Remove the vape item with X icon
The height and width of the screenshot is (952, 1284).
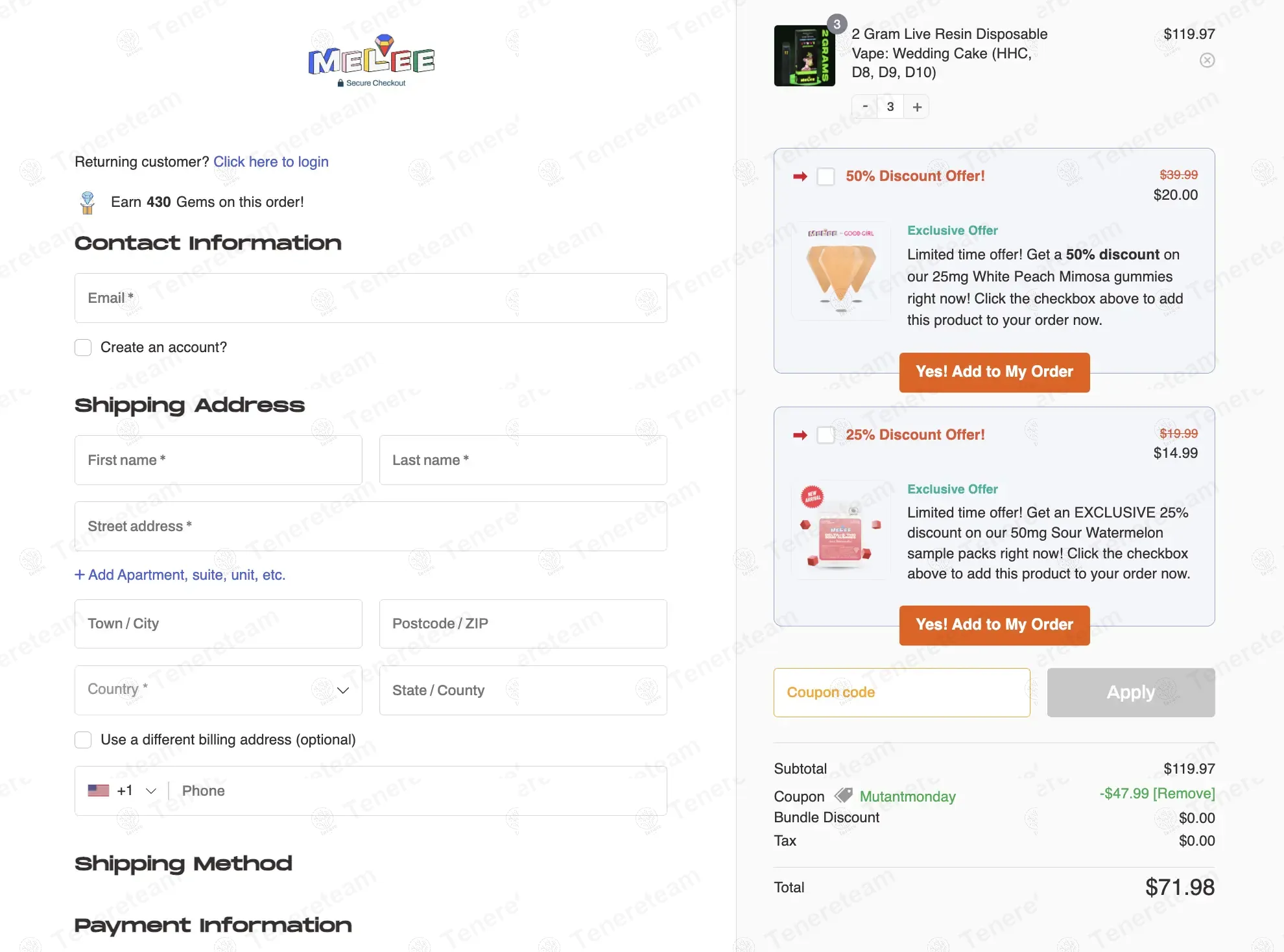point(1207,60)
